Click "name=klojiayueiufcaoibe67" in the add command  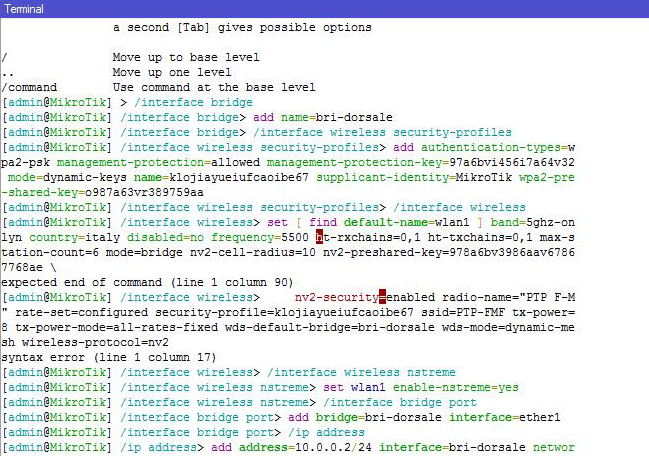click(221, 177)
